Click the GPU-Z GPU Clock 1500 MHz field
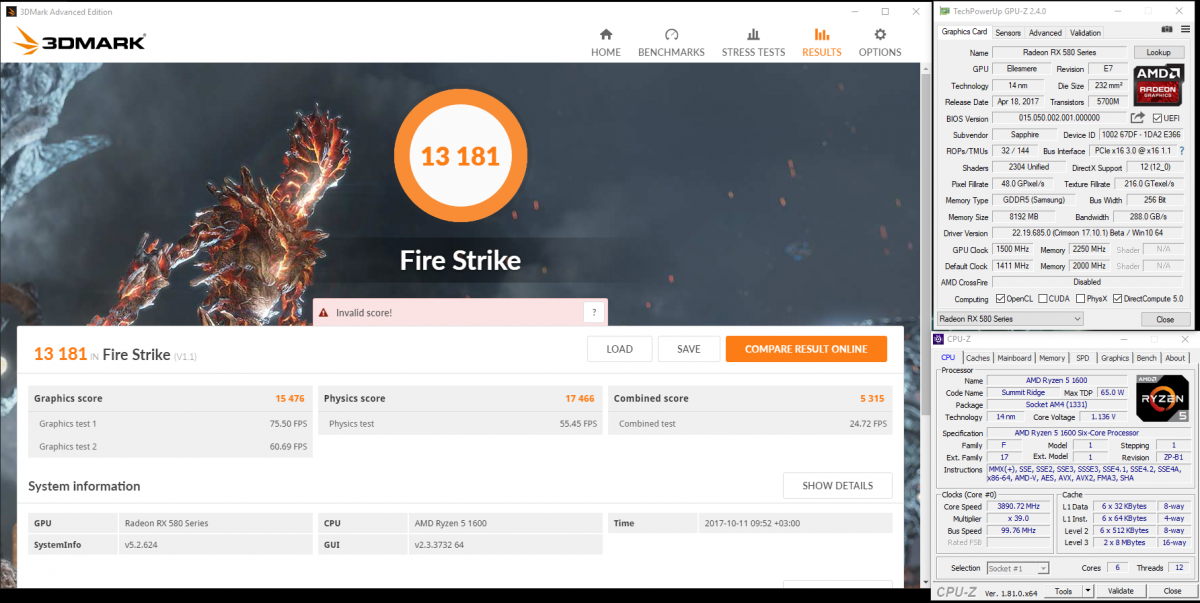This screenshot has height=603, width=1200. click(x=1012, y=249)
